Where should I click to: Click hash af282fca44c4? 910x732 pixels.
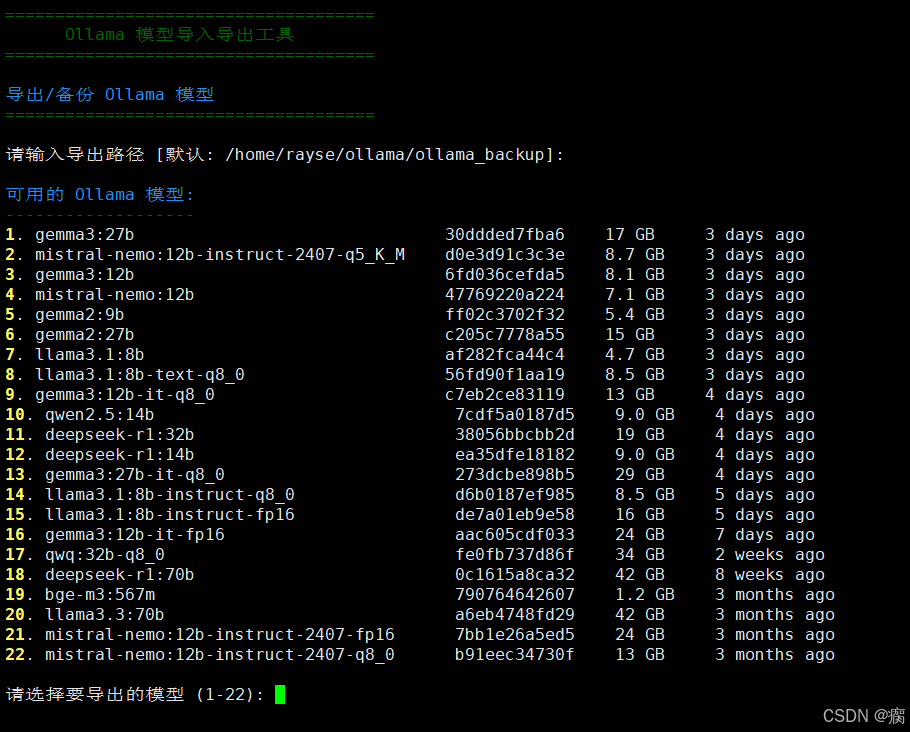(505, 355)
